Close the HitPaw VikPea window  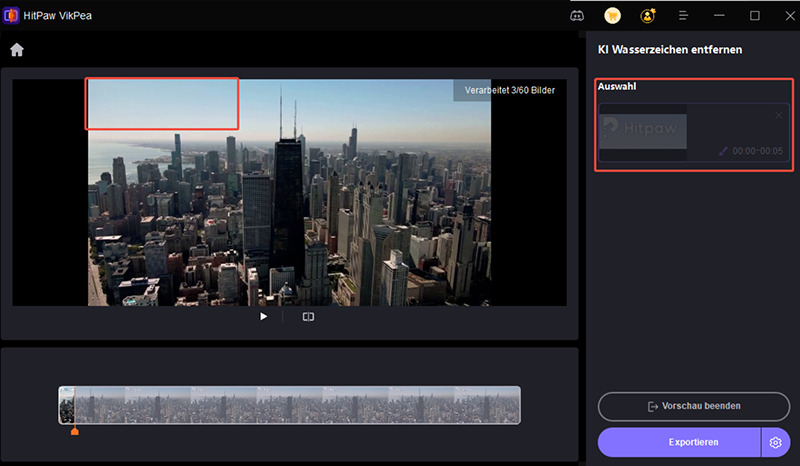790,16
